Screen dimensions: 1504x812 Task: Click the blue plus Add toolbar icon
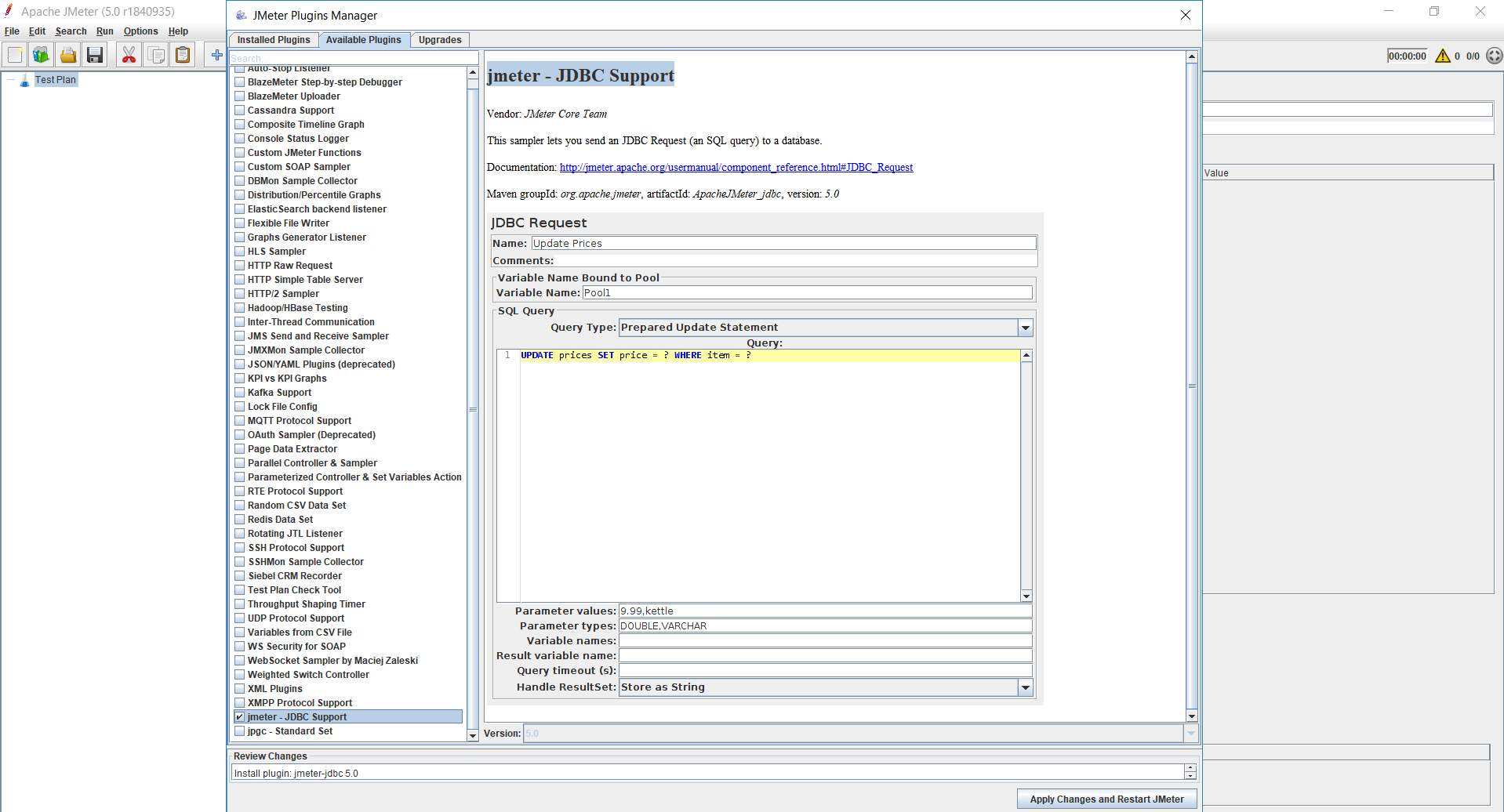(216, 55)
